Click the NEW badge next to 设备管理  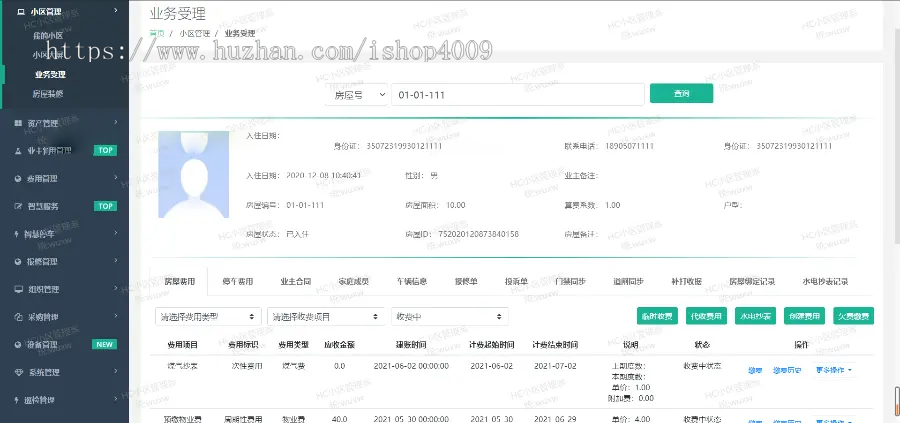pos(104,344)
